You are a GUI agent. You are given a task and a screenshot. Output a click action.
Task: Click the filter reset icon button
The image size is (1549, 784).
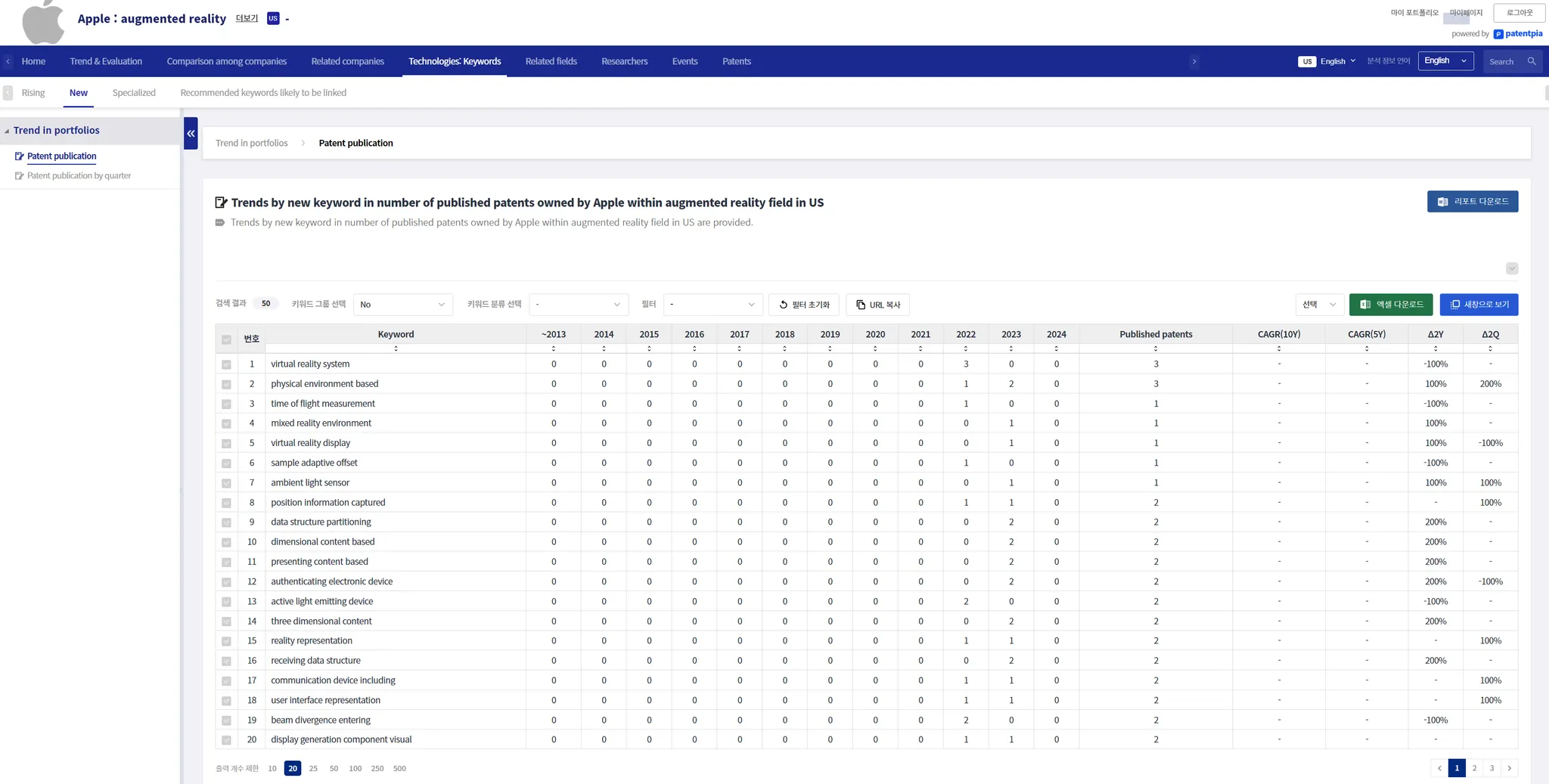point(804,305)
